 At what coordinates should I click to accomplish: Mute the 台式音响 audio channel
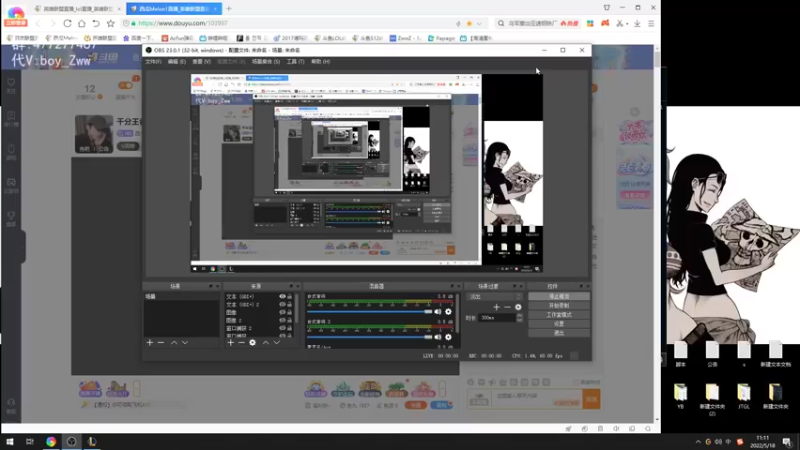point(438,311)
